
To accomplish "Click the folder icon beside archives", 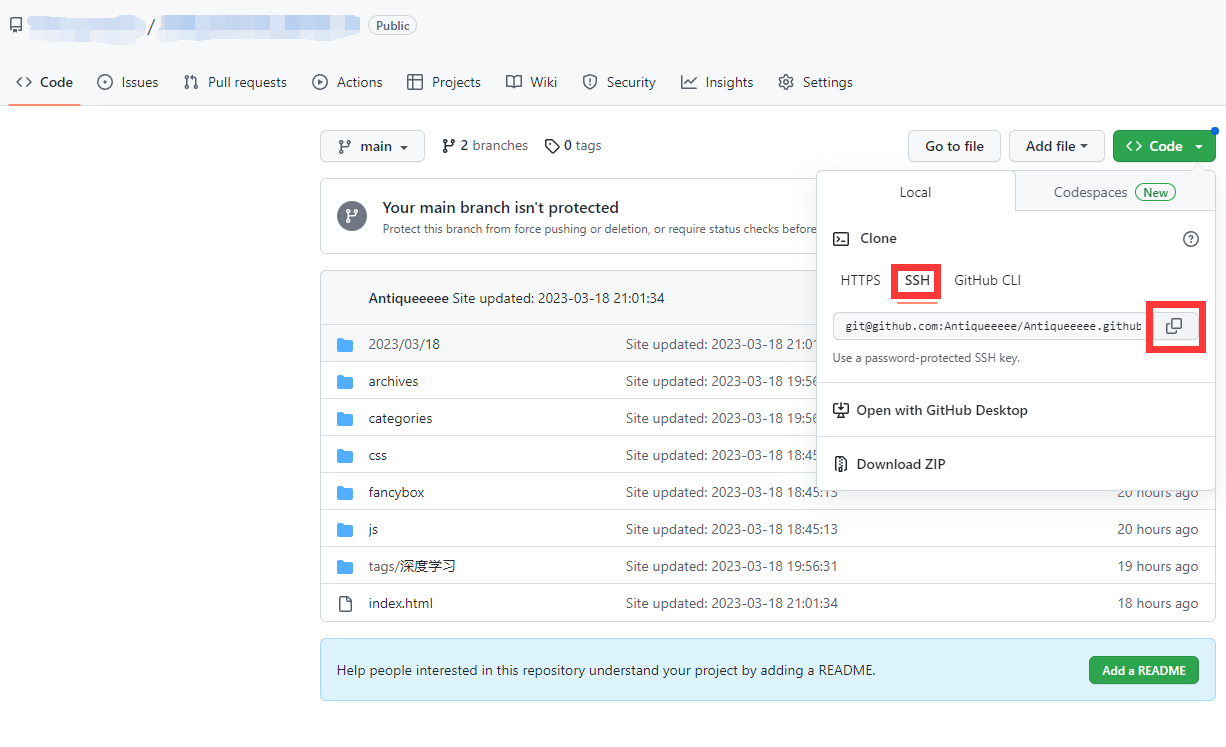I will [x=345, y=382].
